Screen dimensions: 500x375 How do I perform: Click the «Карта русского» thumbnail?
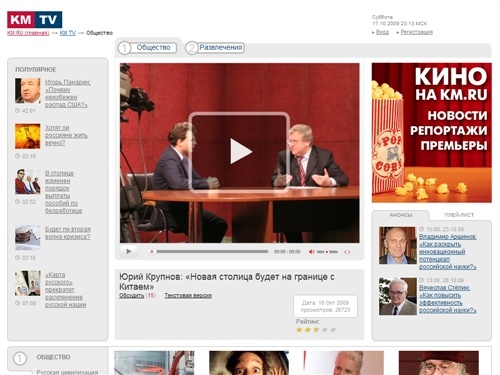pos(28,283)
